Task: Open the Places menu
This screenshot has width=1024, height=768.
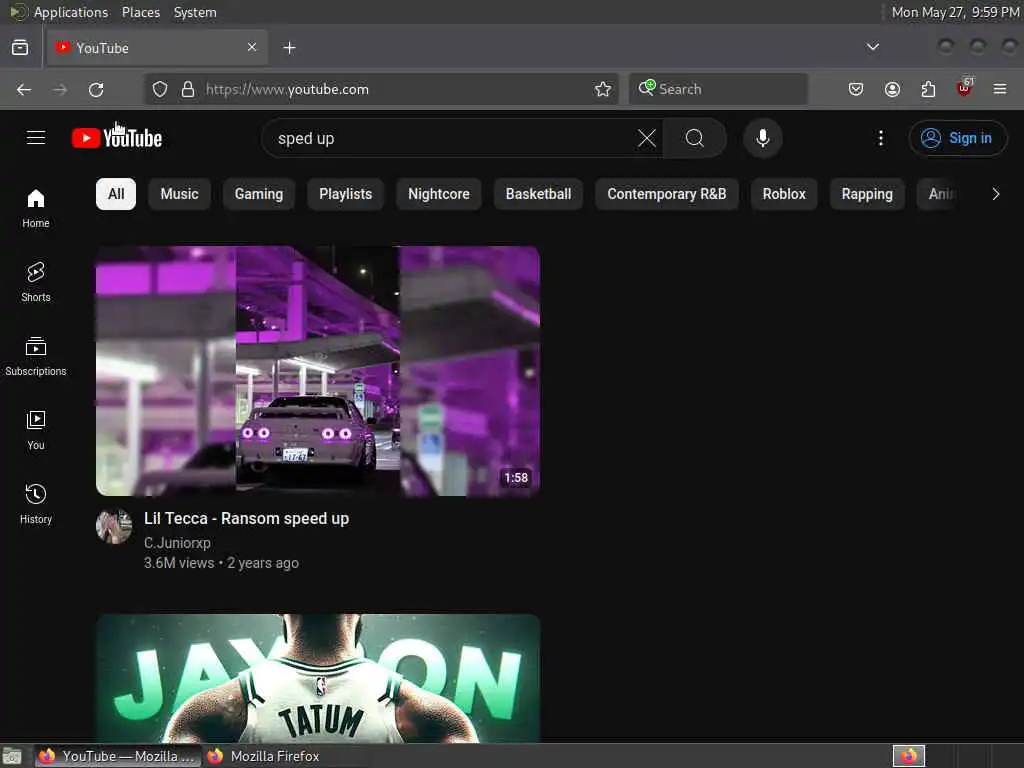Action: 140,12
